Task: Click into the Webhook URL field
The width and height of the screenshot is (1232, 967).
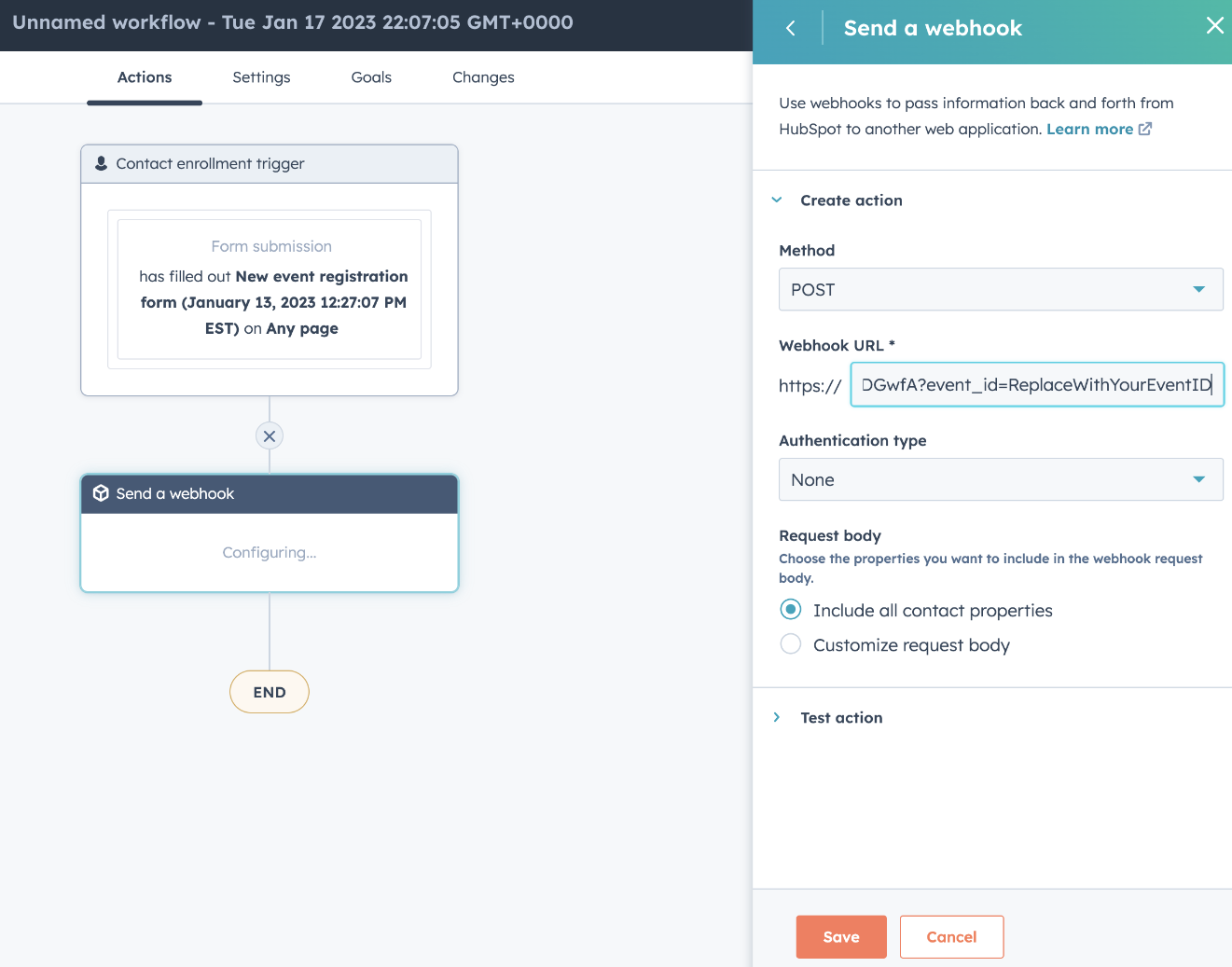Action: [x=1037, y=384]
